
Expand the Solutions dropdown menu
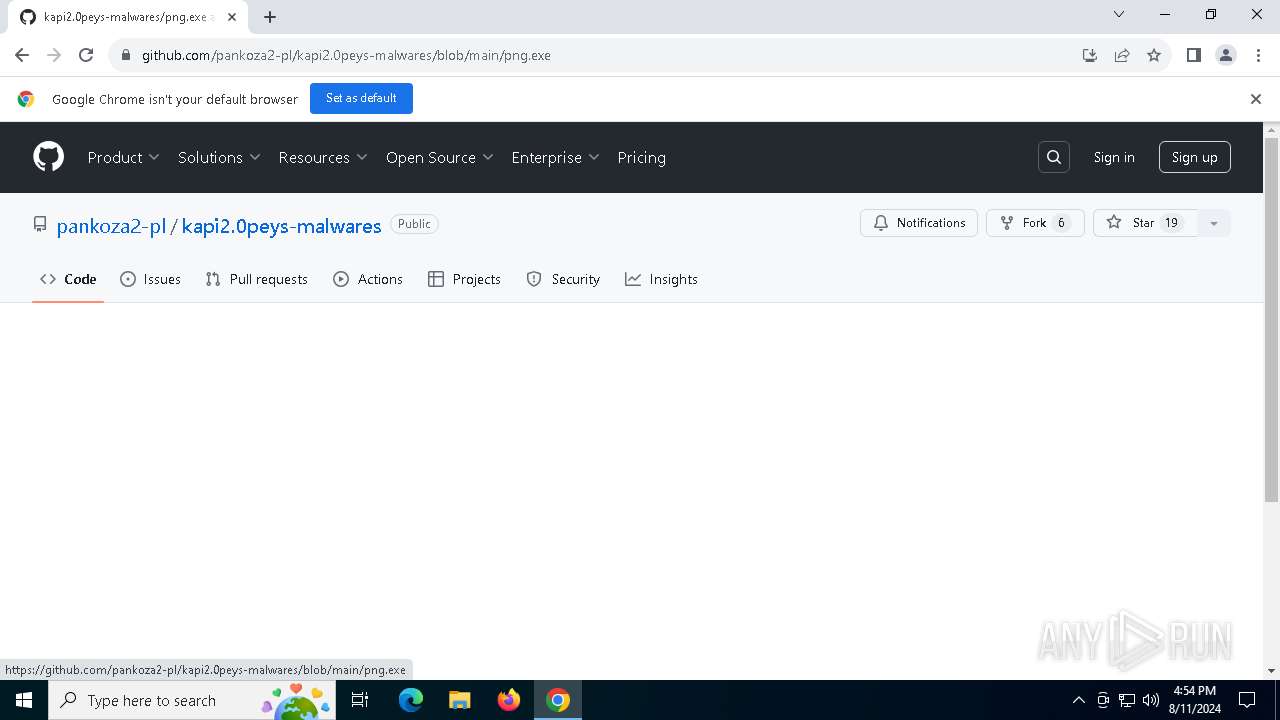pyautogui.click(x=219, y=157)
